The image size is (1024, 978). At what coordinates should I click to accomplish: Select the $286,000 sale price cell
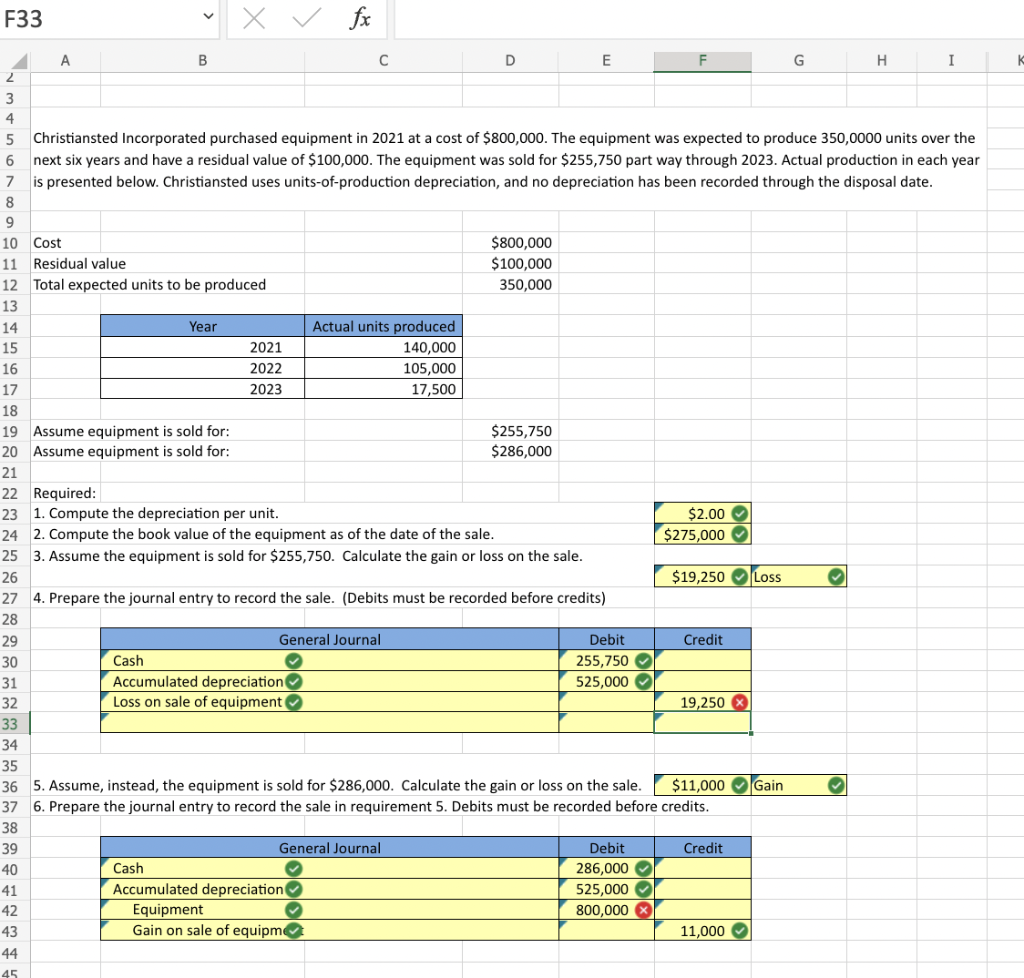[x=510, y=451]
